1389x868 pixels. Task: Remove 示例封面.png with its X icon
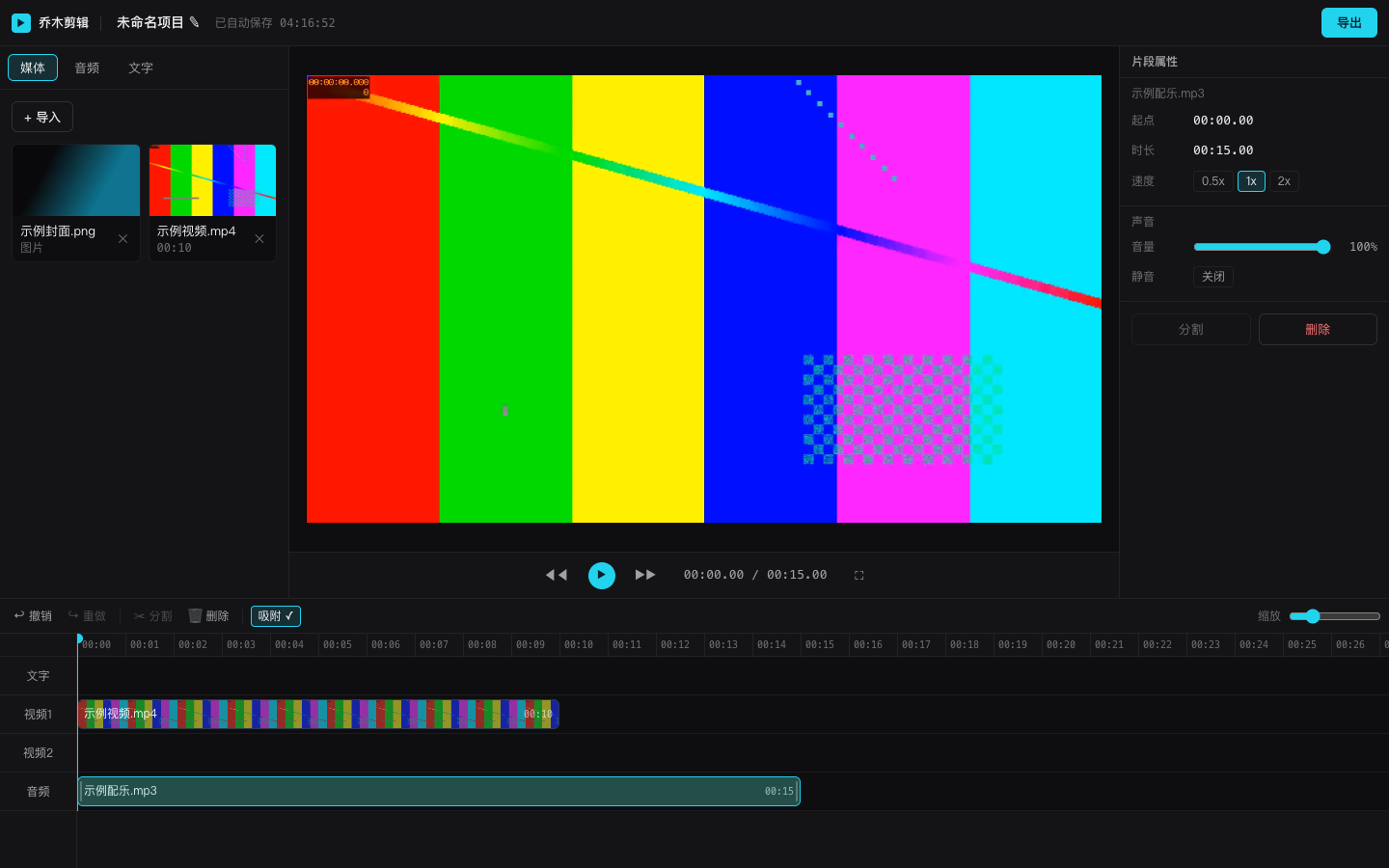click(123, 238)
